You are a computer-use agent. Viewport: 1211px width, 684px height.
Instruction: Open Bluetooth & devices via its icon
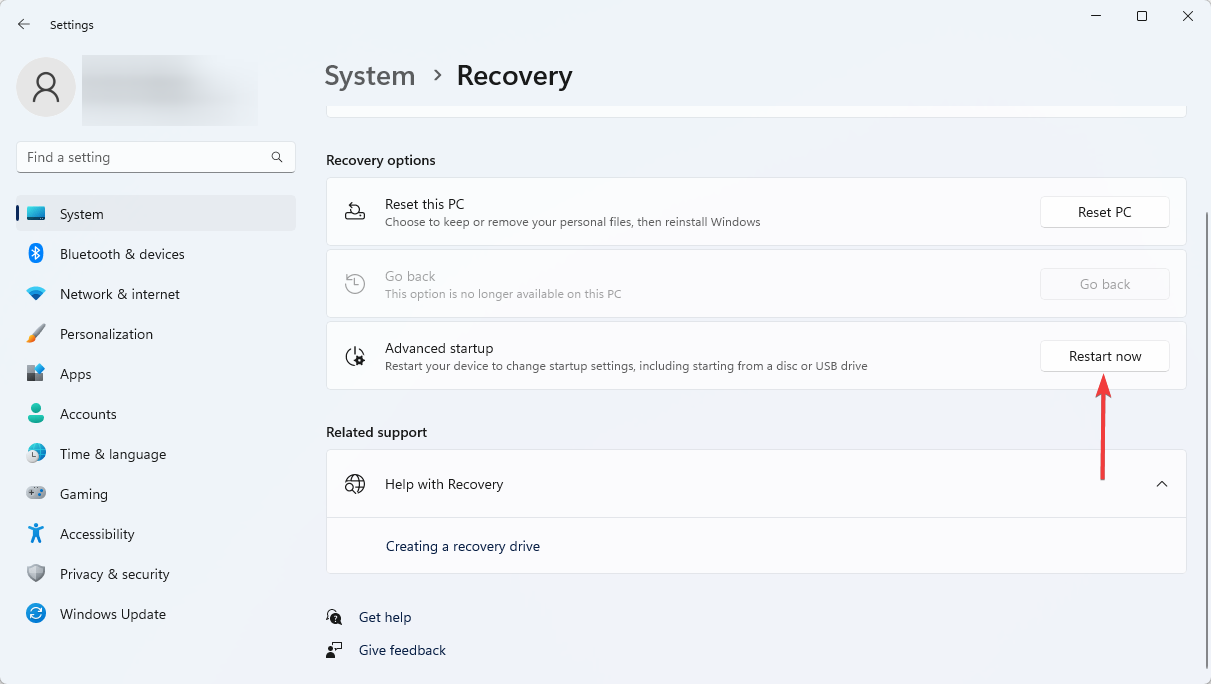click(x=36, y=254)
